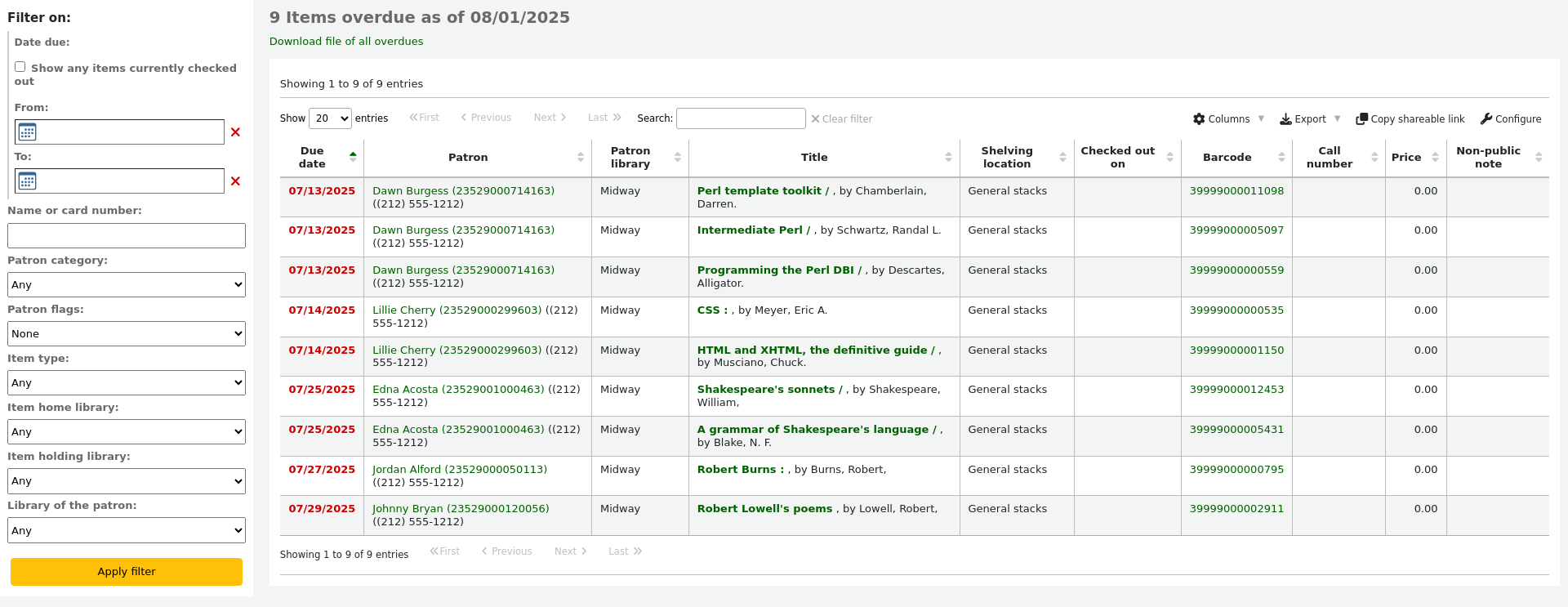The height and width of the screenshot is (607, 1568).
Task: Click top pagination First button
Action: pyautogui.click(x=425, y=118)
